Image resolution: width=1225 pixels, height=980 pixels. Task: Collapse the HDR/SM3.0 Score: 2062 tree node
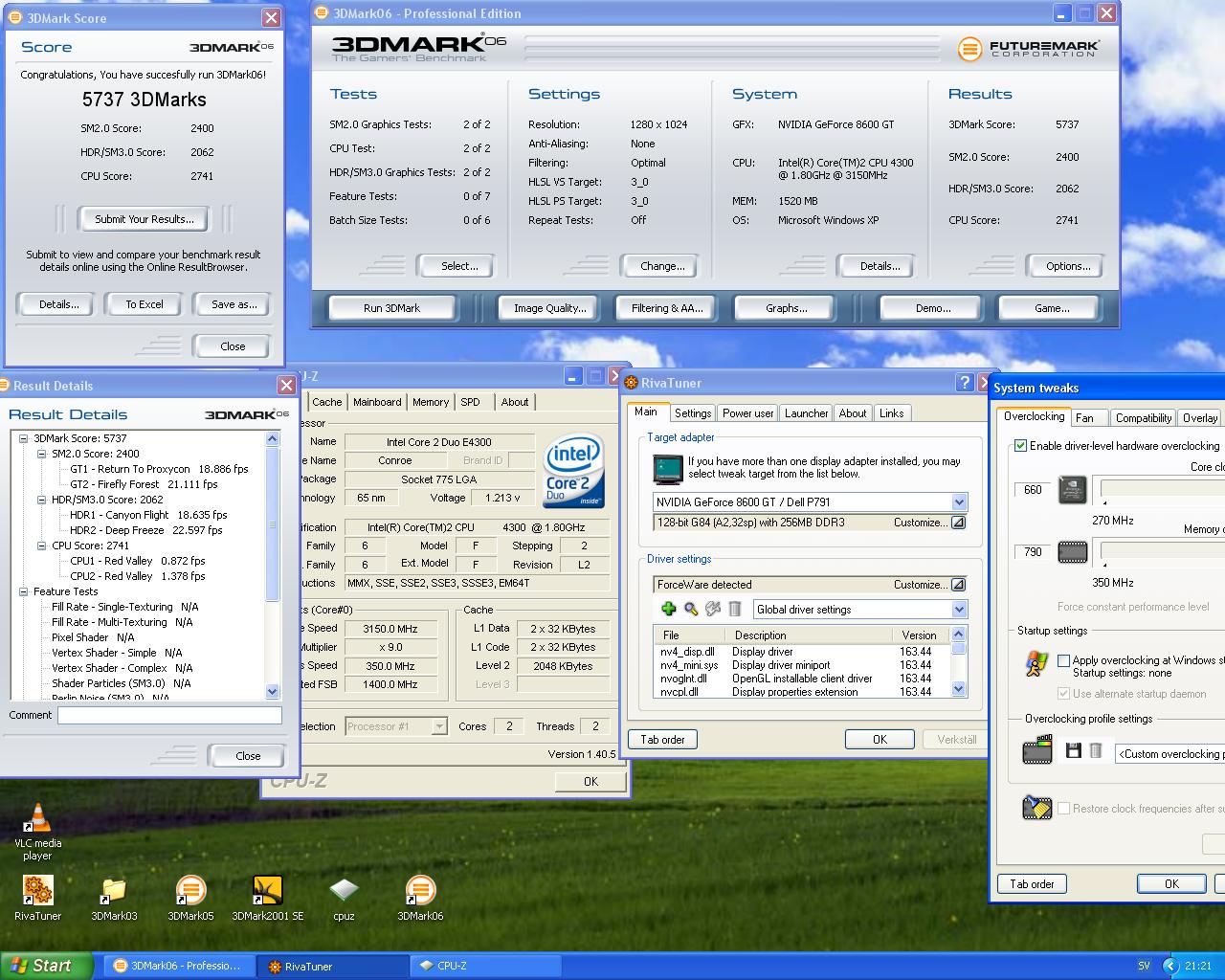point(42,500)
